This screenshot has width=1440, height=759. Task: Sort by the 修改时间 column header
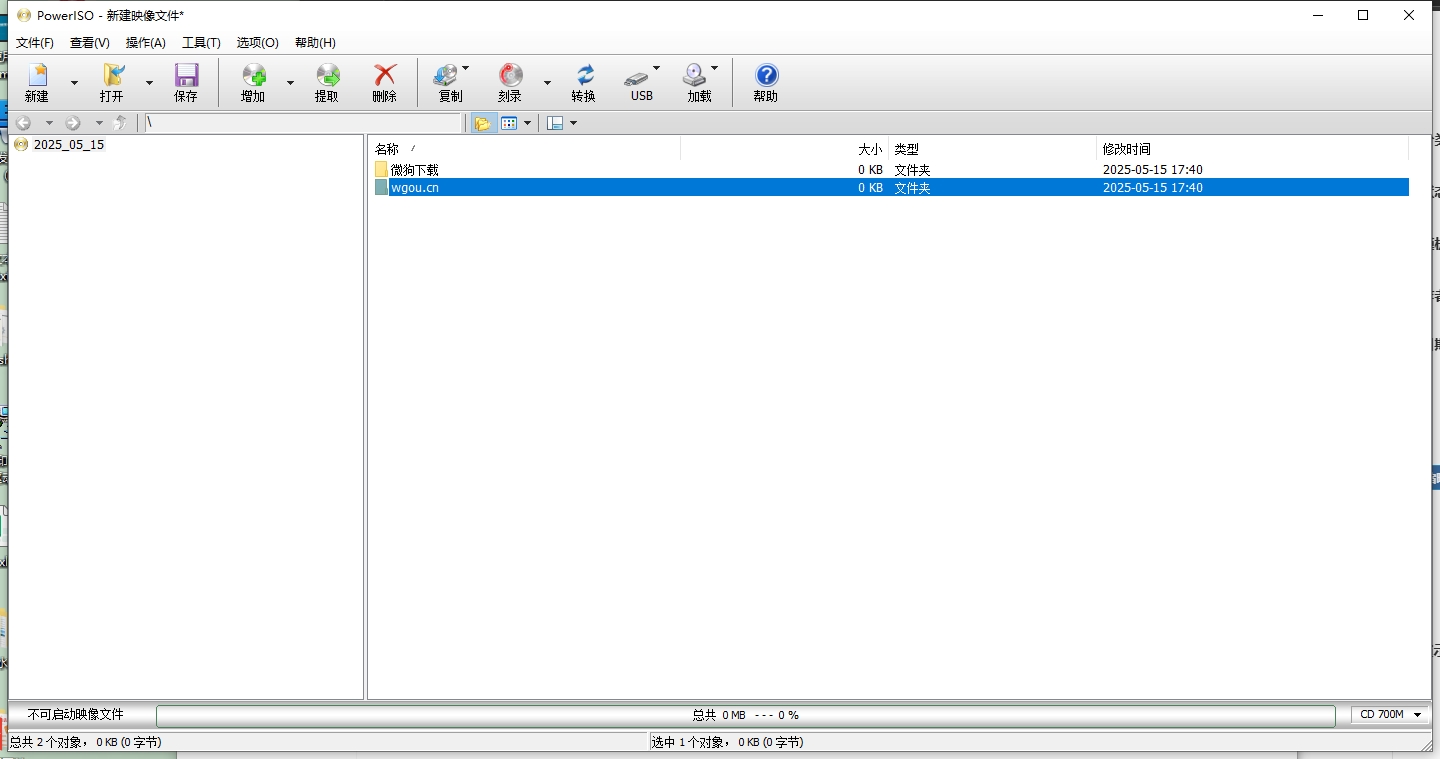(x=1253, y=149)
